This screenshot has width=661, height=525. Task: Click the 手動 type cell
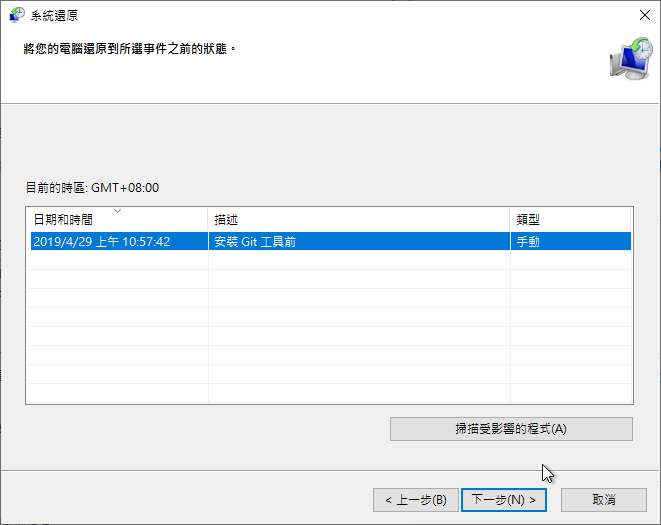coord(527,241)
